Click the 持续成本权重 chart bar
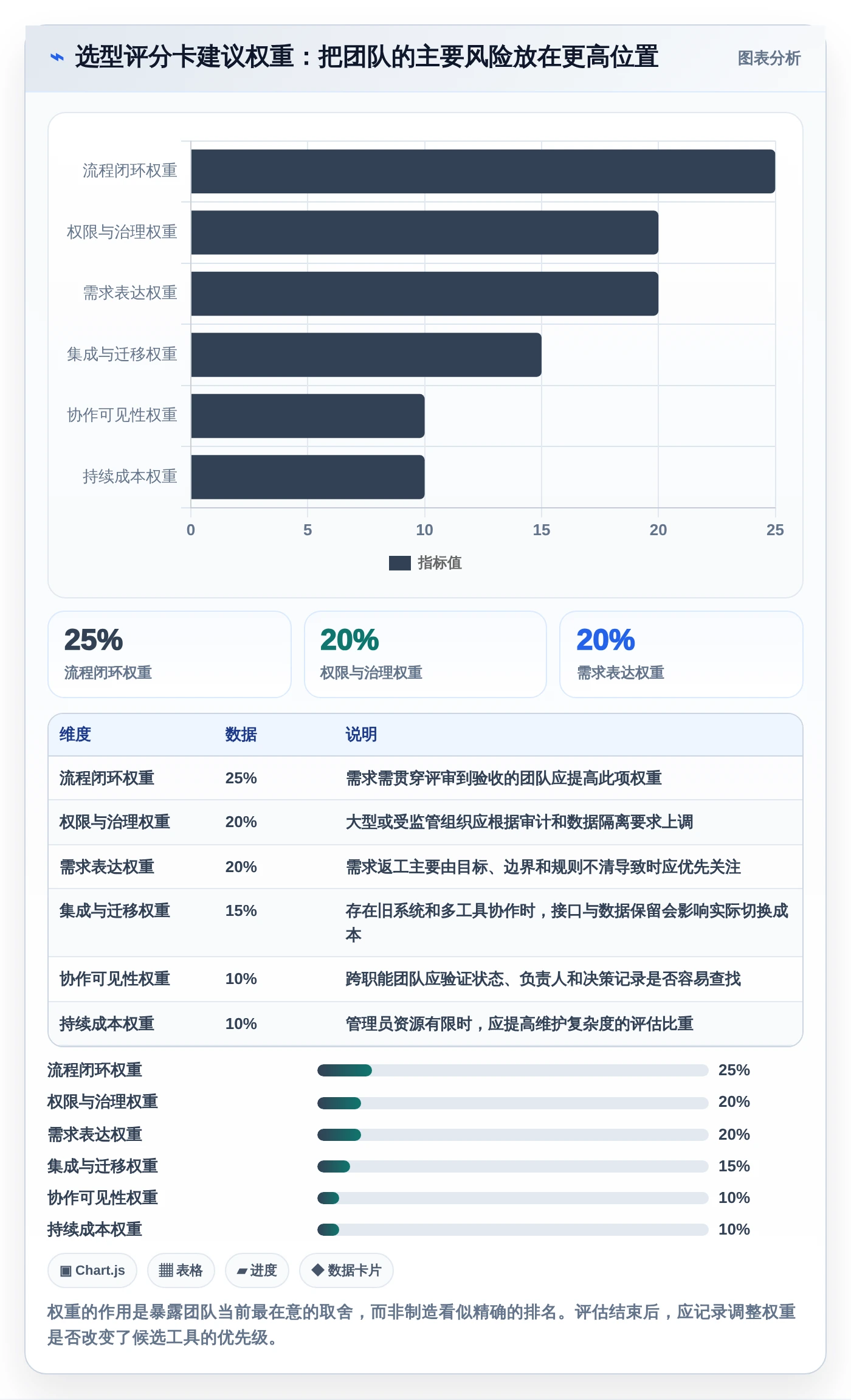The image size is (851, 1400). [308, 477]
